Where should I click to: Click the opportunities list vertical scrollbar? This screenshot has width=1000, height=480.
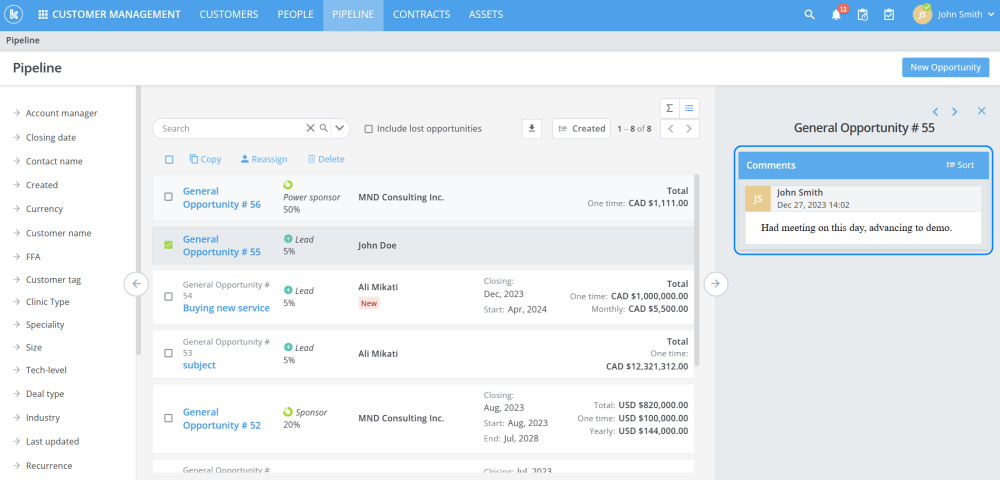click(x=698, y=270)
